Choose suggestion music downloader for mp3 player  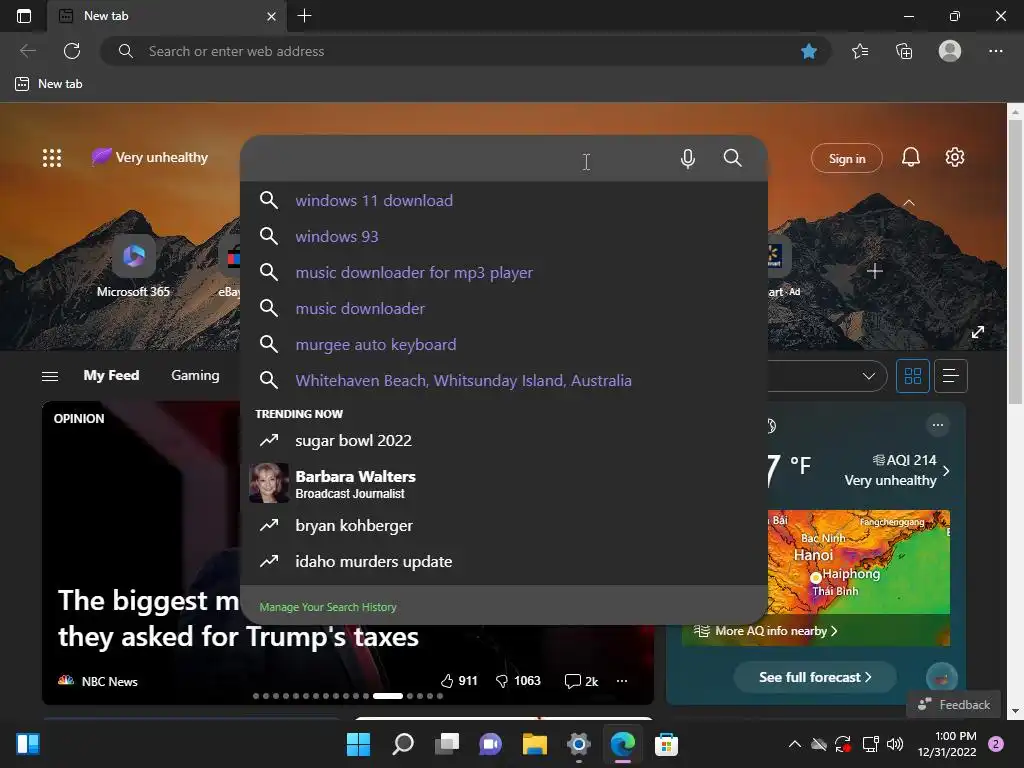504,272
